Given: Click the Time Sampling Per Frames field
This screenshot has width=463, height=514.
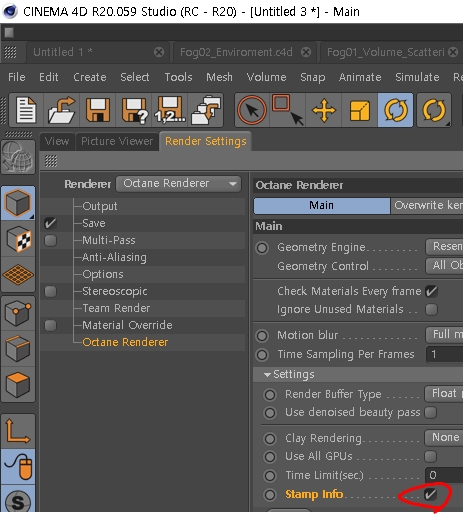Looking at the screenshot, I should pyautogui.click(x=444, y=354).
